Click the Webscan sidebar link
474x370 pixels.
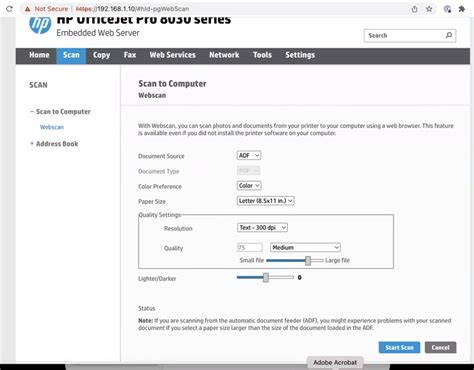click(52, 127)
